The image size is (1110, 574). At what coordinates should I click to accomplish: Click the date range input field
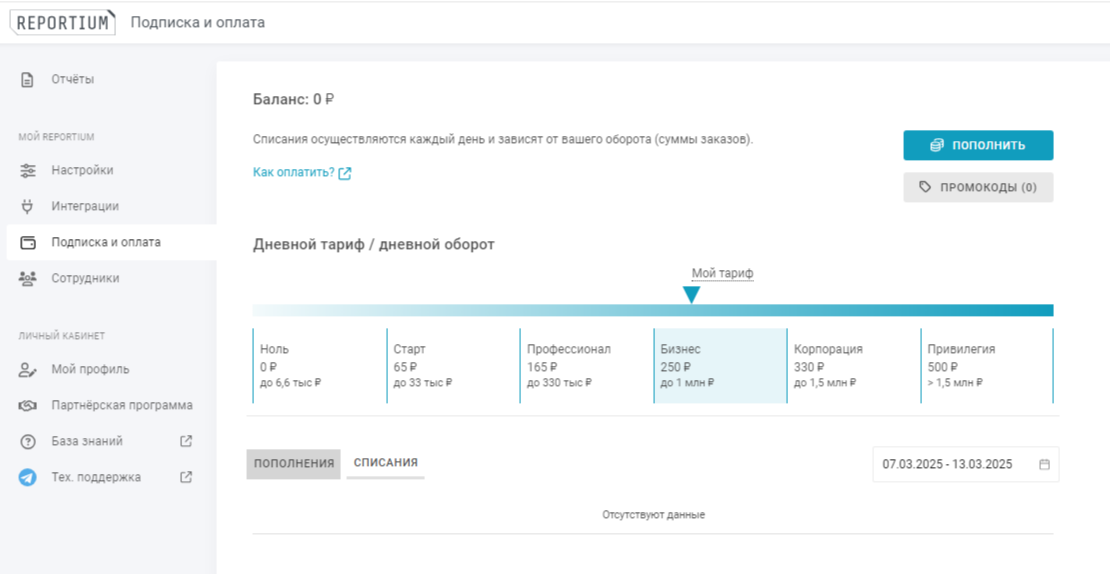(x=947, y=465)
